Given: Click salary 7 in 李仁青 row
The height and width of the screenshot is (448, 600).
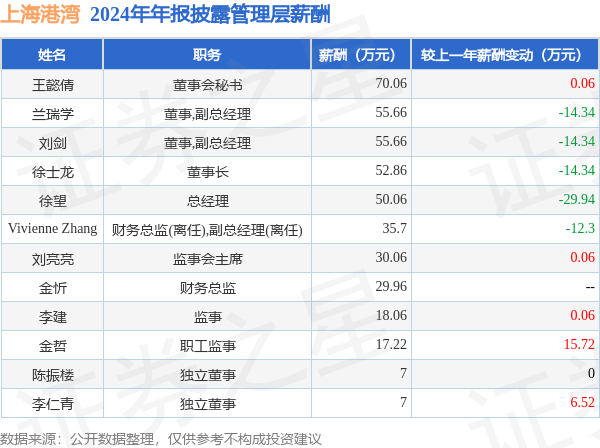Looking at the screenshot, I should pyautogui.click(x=403, y=403).
